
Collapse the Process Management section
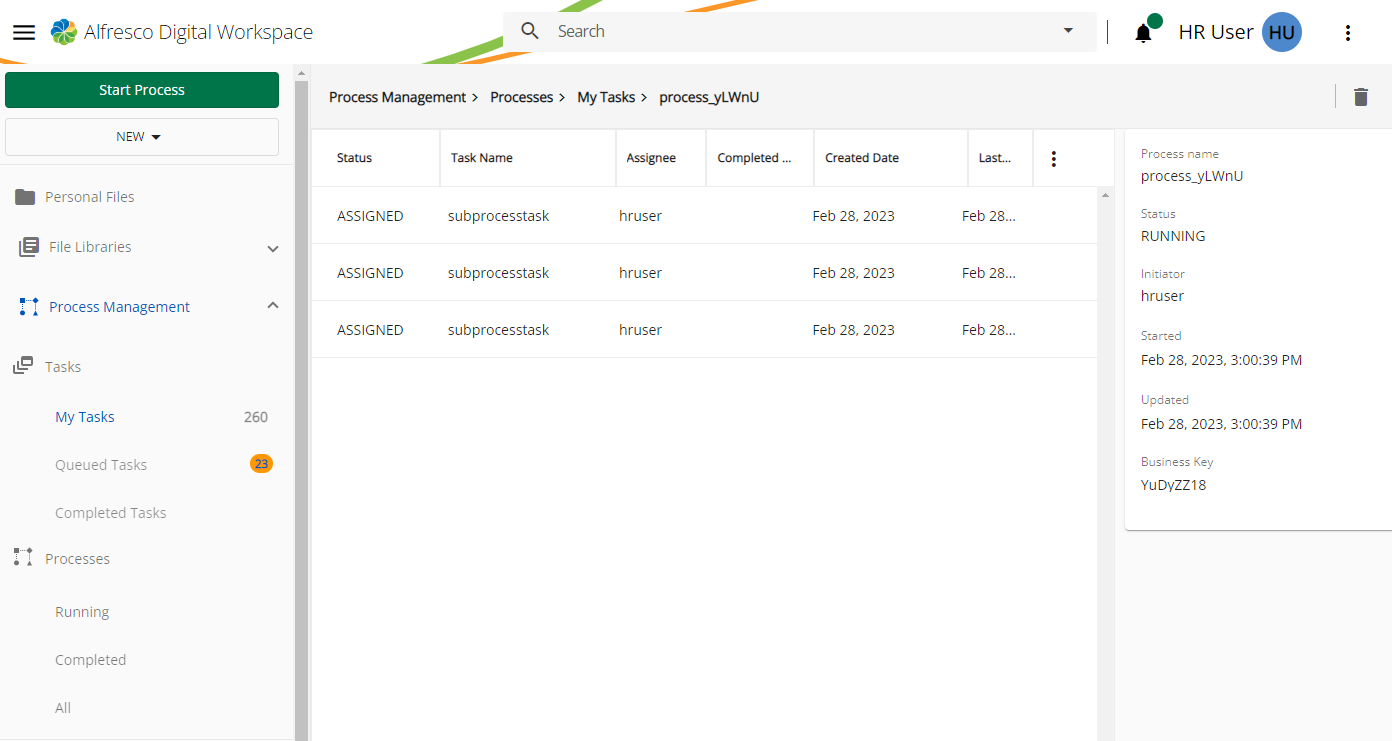click(x=272, y=306)
